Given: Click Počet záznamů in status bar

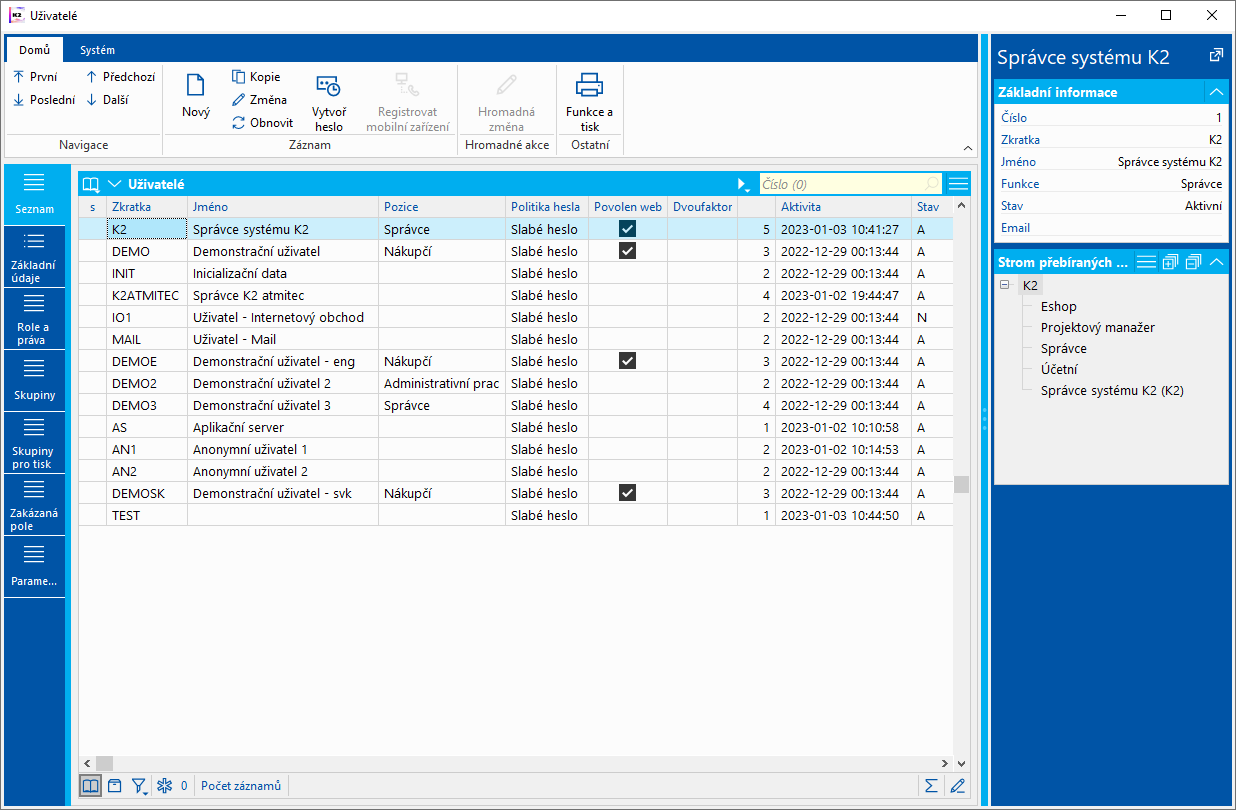Looking at the screenshot, I should [x=241, y=786].
